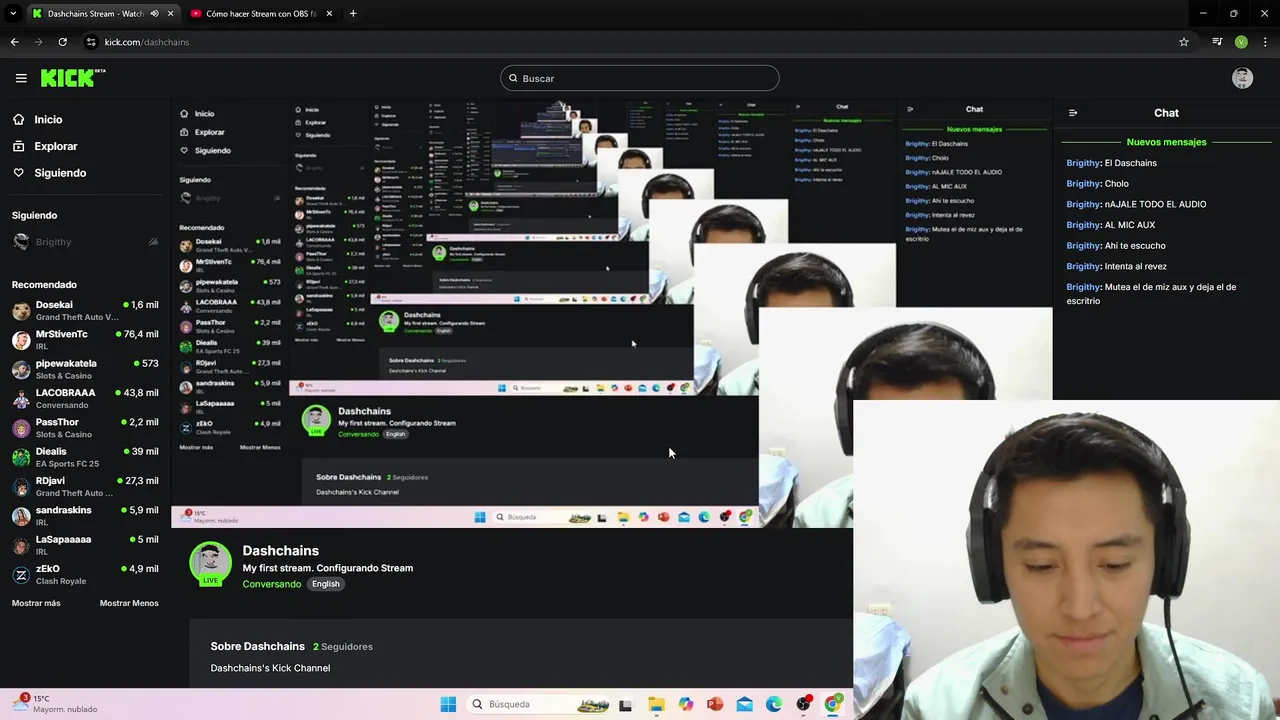This screenshot has height=720, width=1280.
Task: Open File Explorer from taskbar
Action: [x=656, y=704]
